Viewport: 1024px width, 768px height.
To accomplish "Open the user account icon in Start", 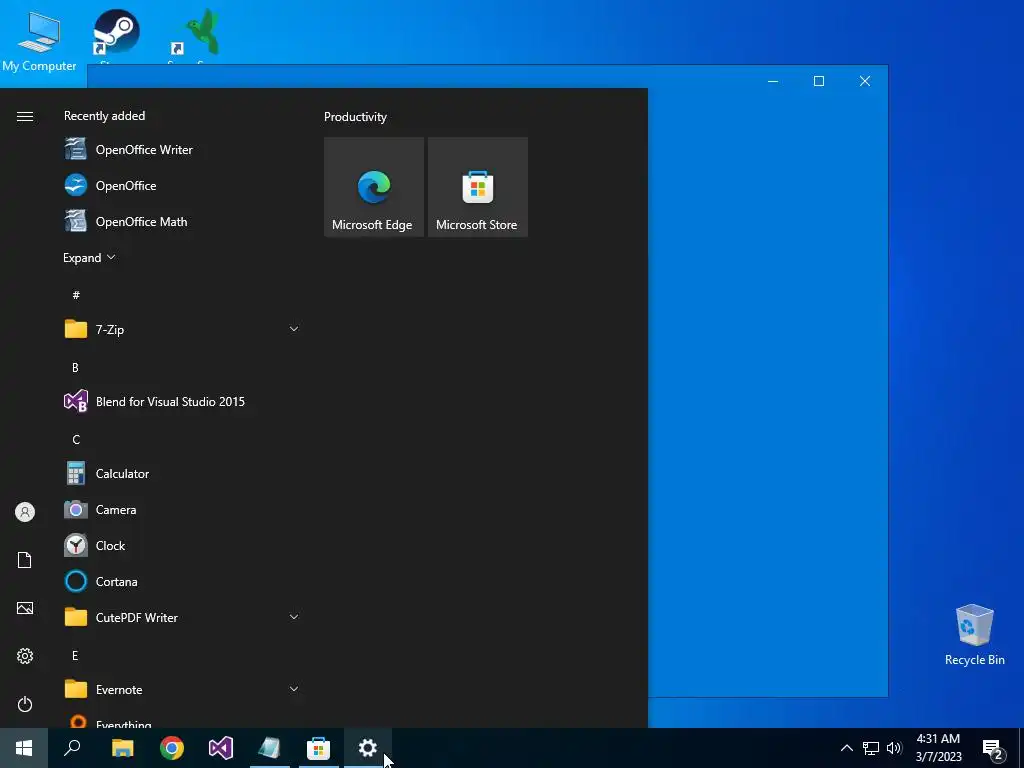I will 25,512.
